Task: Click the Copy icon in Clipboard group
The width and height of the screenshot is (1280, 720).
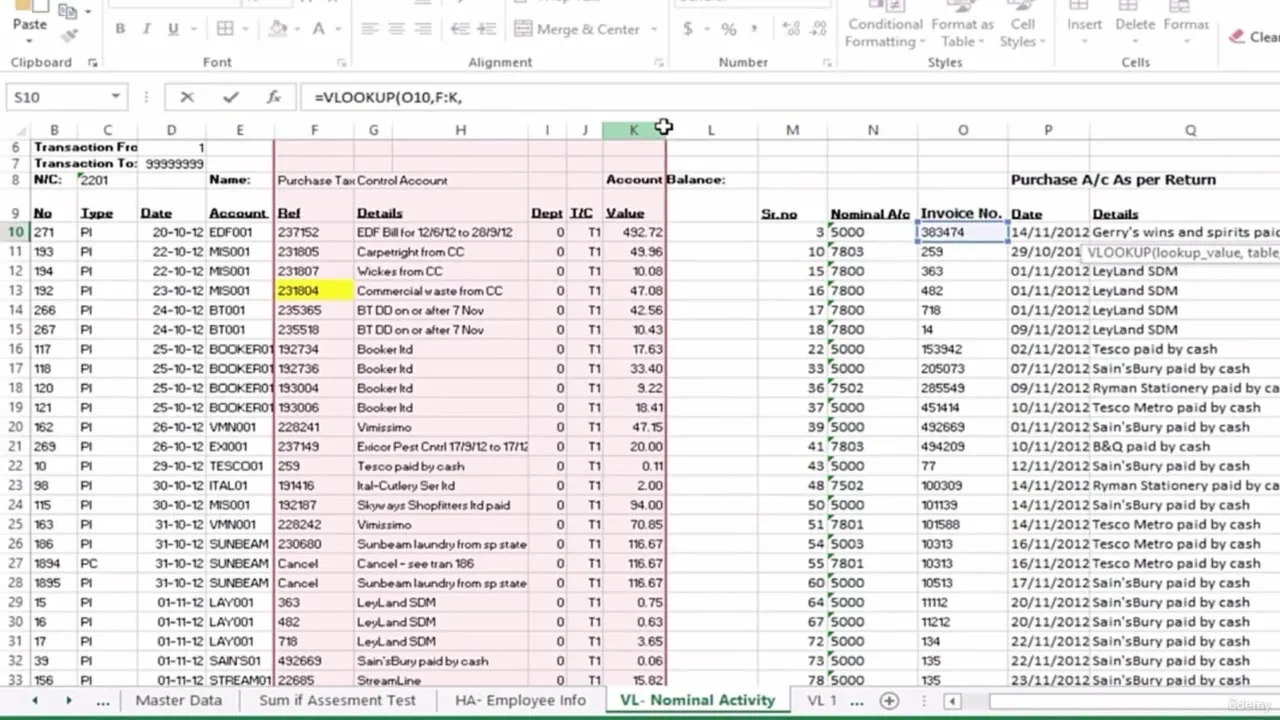Action: 68,11
